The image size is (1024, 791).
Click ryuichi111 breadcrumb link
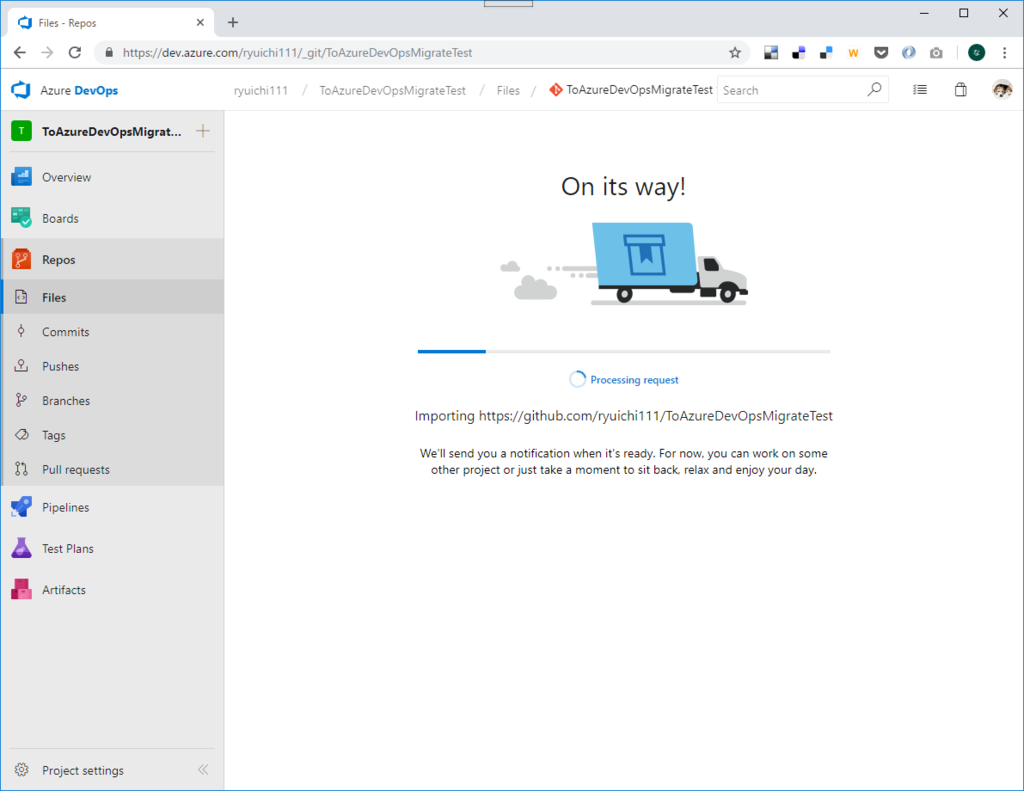(x=261, y=90)
